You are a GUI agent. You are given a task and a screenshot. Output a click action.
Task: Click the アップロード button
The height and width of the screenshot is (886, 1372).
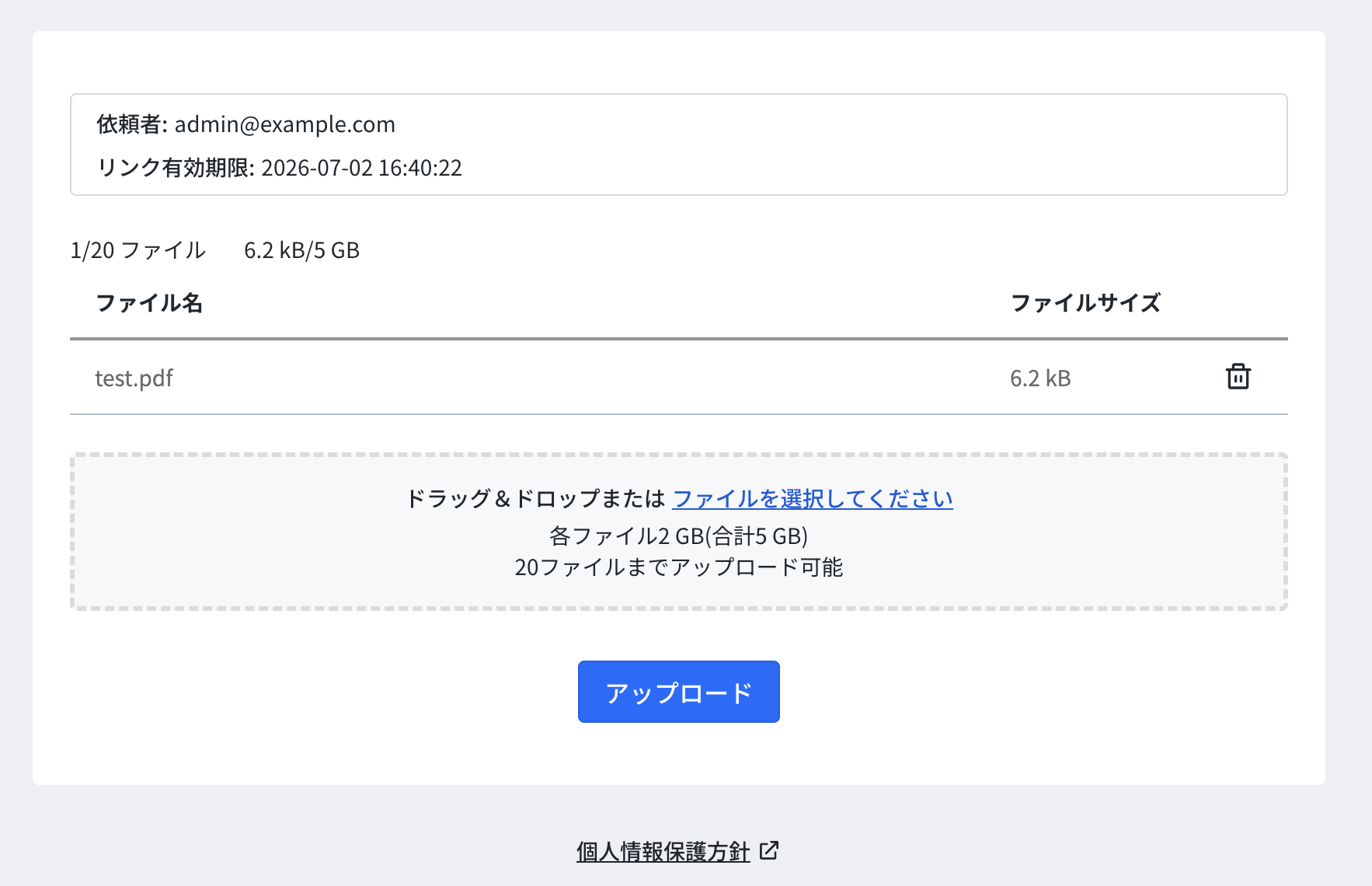pos(678,692)
